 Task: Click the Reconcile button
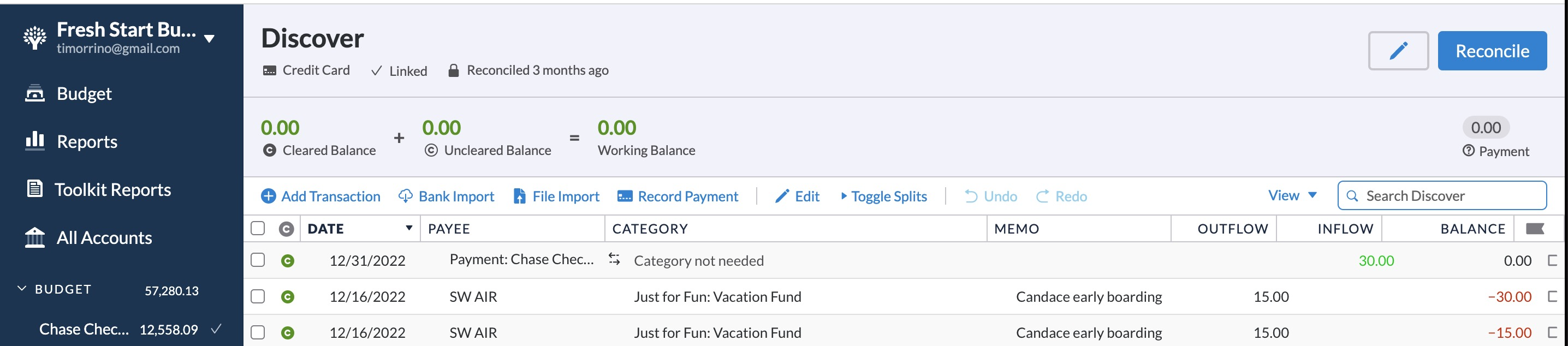click(1492, 50)
